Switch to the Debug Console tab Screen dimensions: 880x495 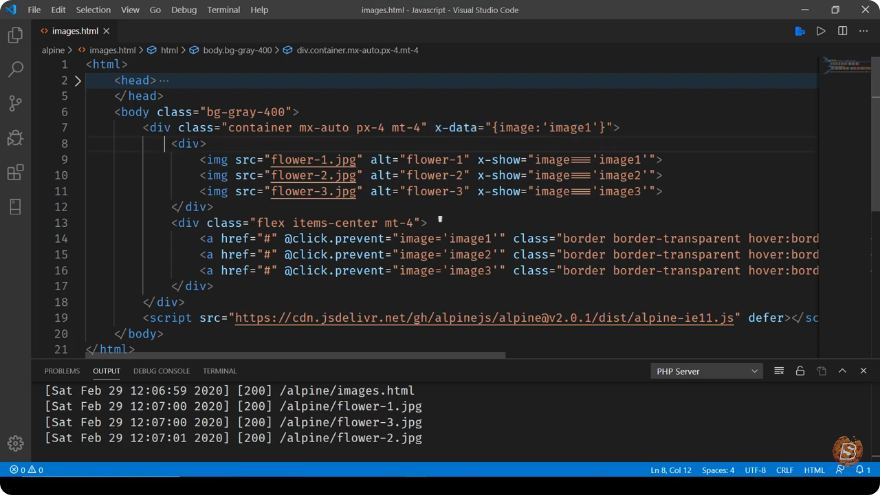point(161,371)
